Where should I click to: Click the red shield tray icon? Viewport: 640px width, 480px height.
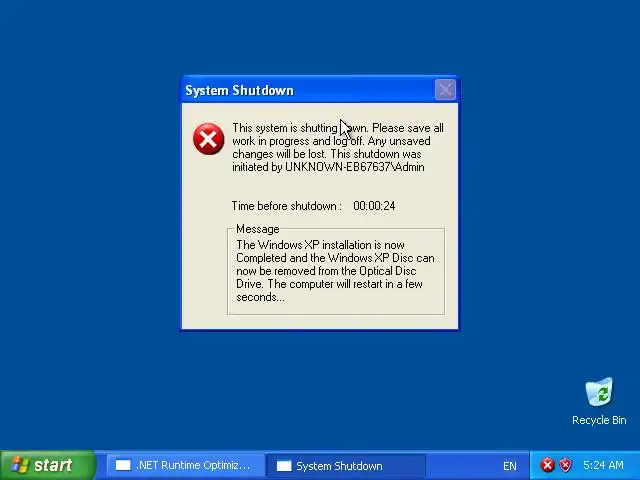(x=565, y=465)
